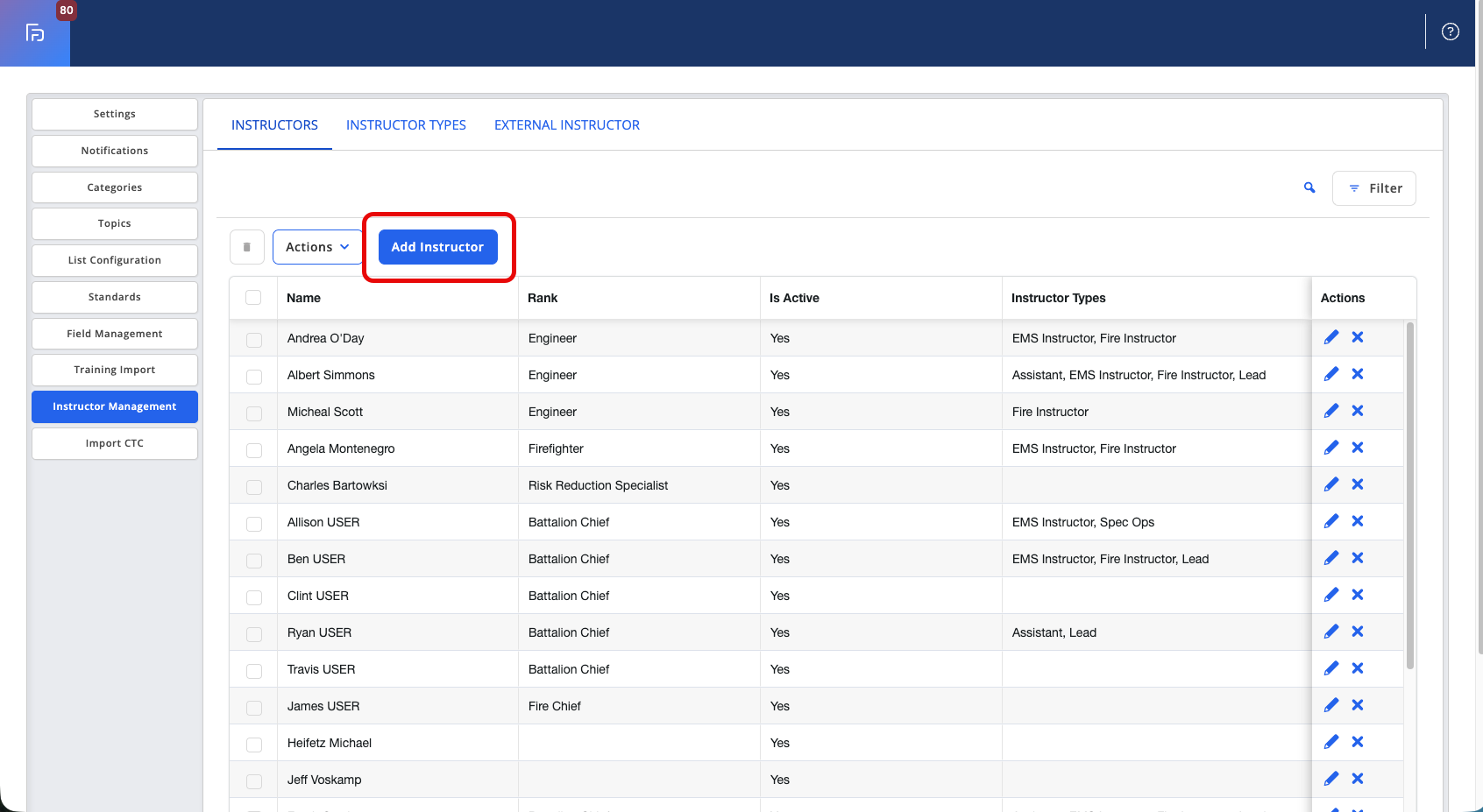Click the Instructor Types column header
This screenshot has height=812, width=1483.
coord(1156,298)
